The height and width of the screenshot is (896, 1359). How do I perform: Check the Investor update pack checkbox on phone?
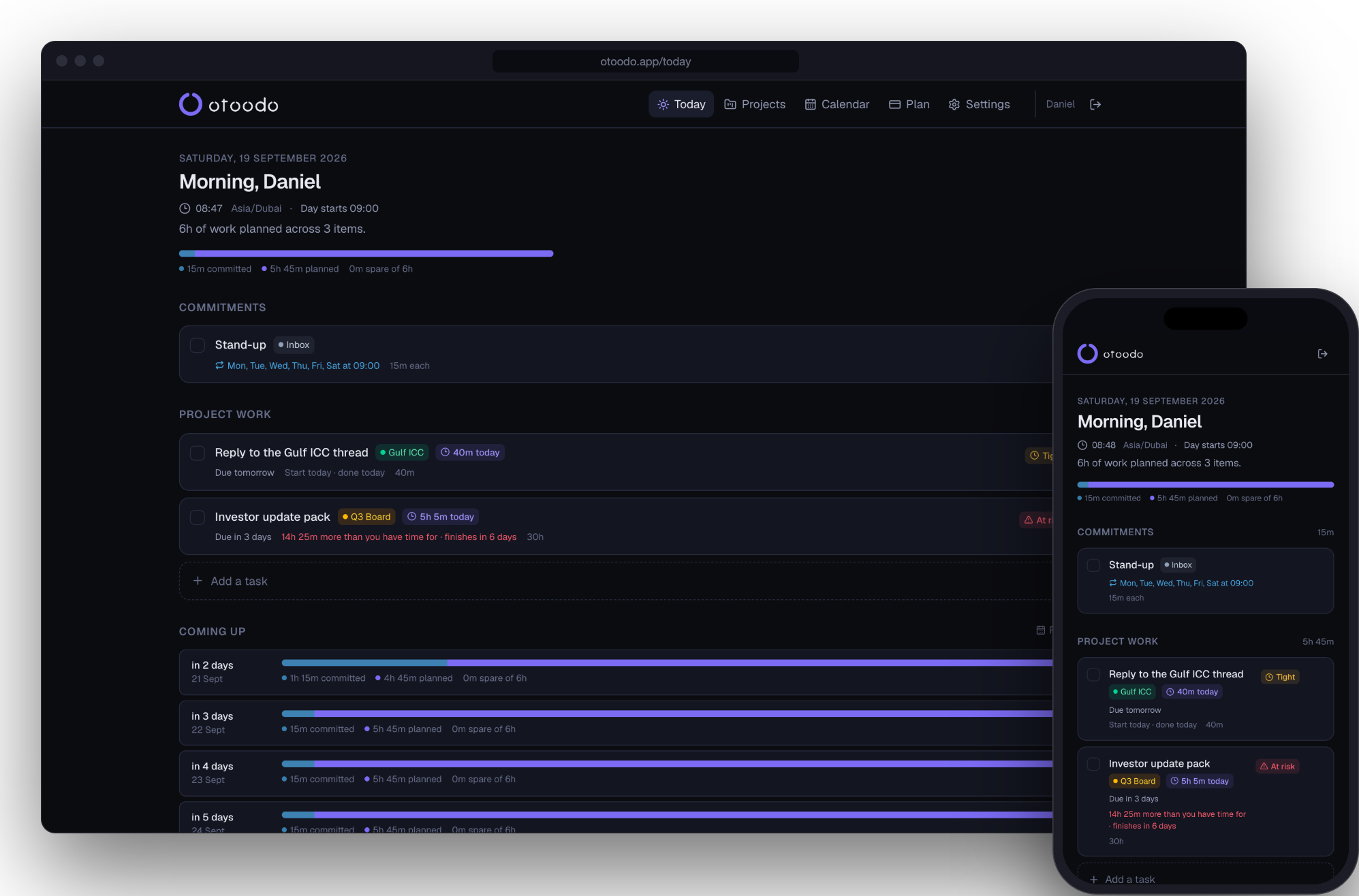[1093, 765]
